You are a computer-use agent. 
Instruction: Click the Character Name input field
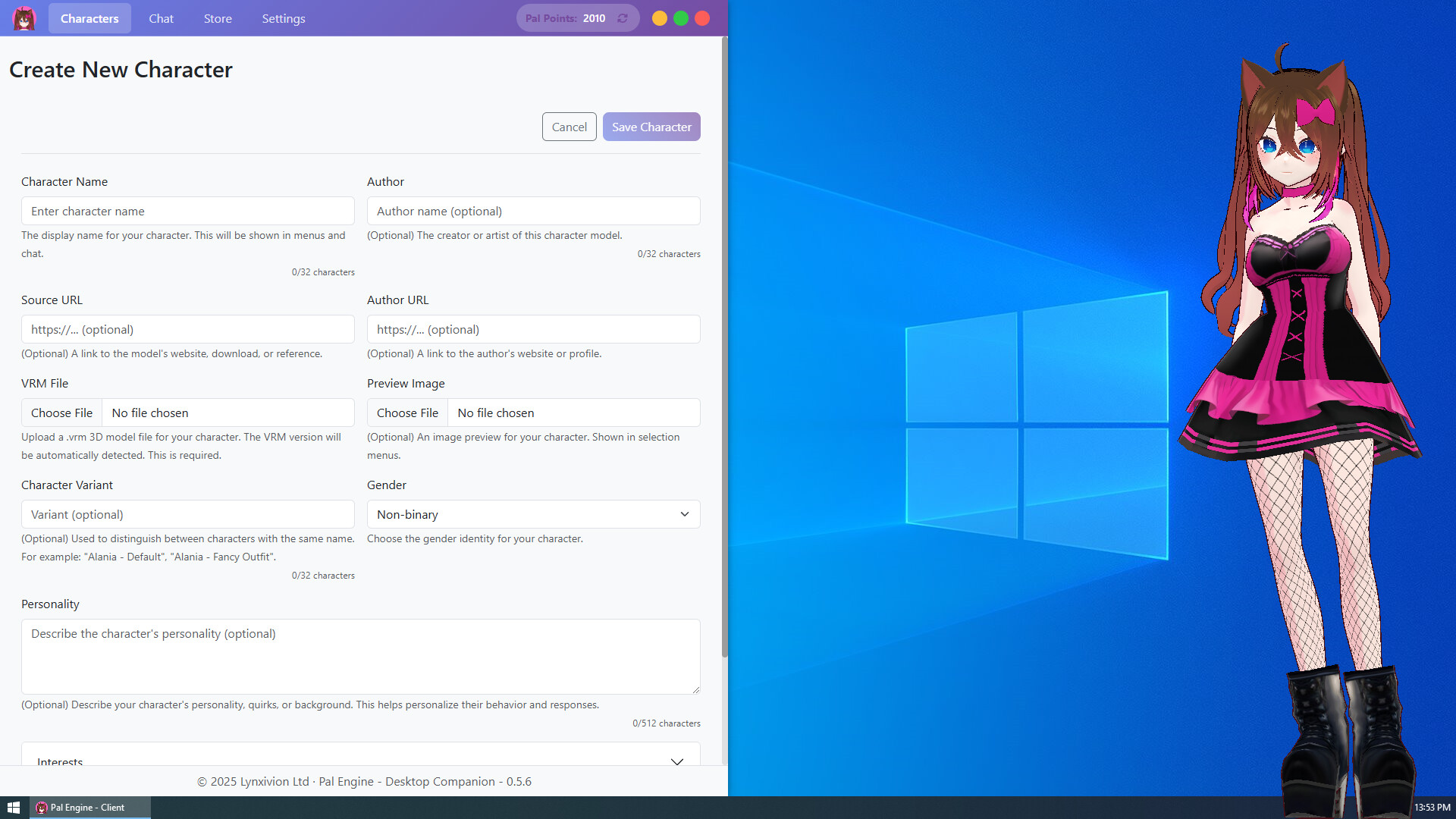click(187, 211)
